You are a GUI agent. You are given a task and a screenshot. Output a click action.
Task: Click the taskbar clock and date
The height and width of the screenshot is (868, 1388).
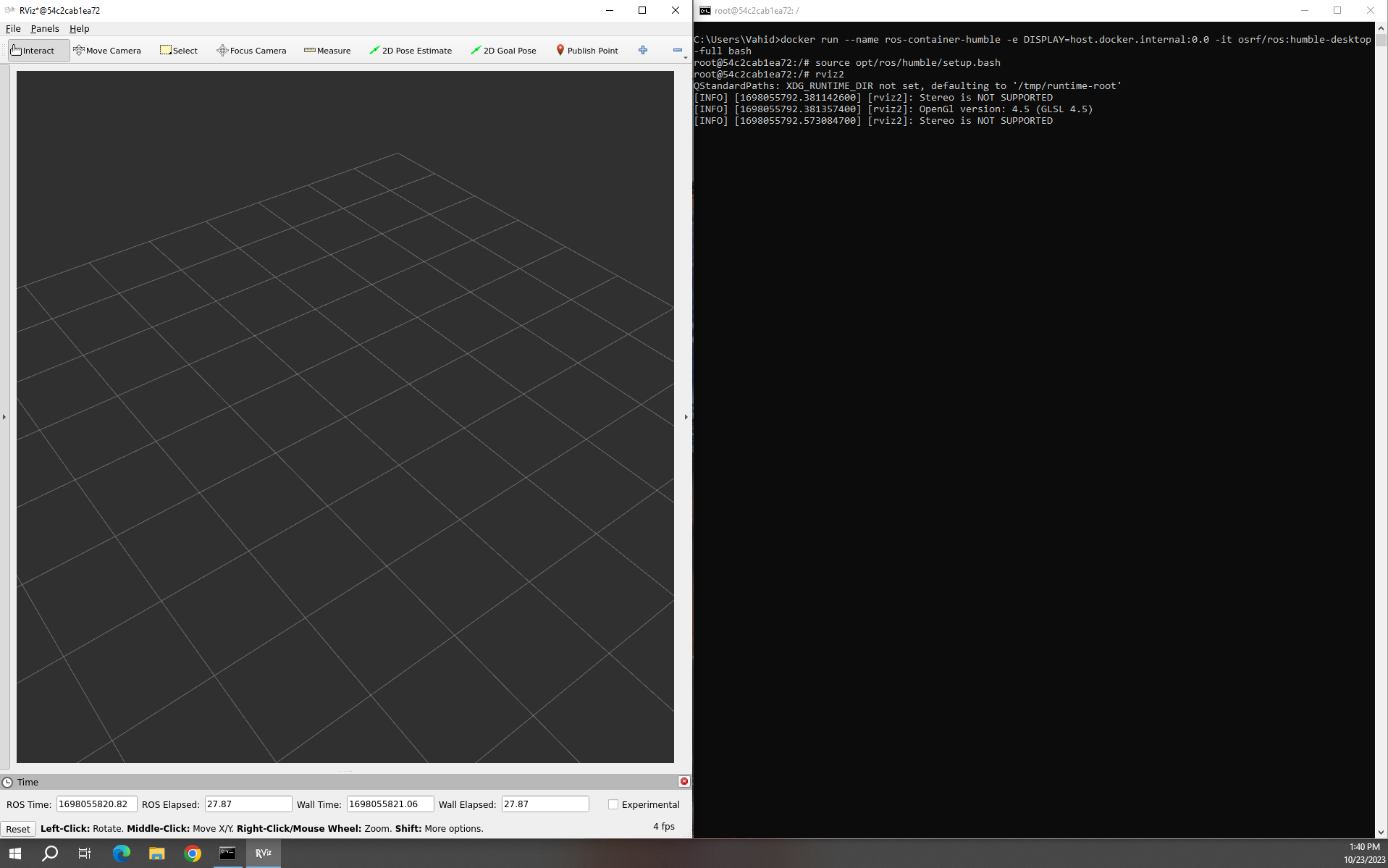coord(1364,854)
